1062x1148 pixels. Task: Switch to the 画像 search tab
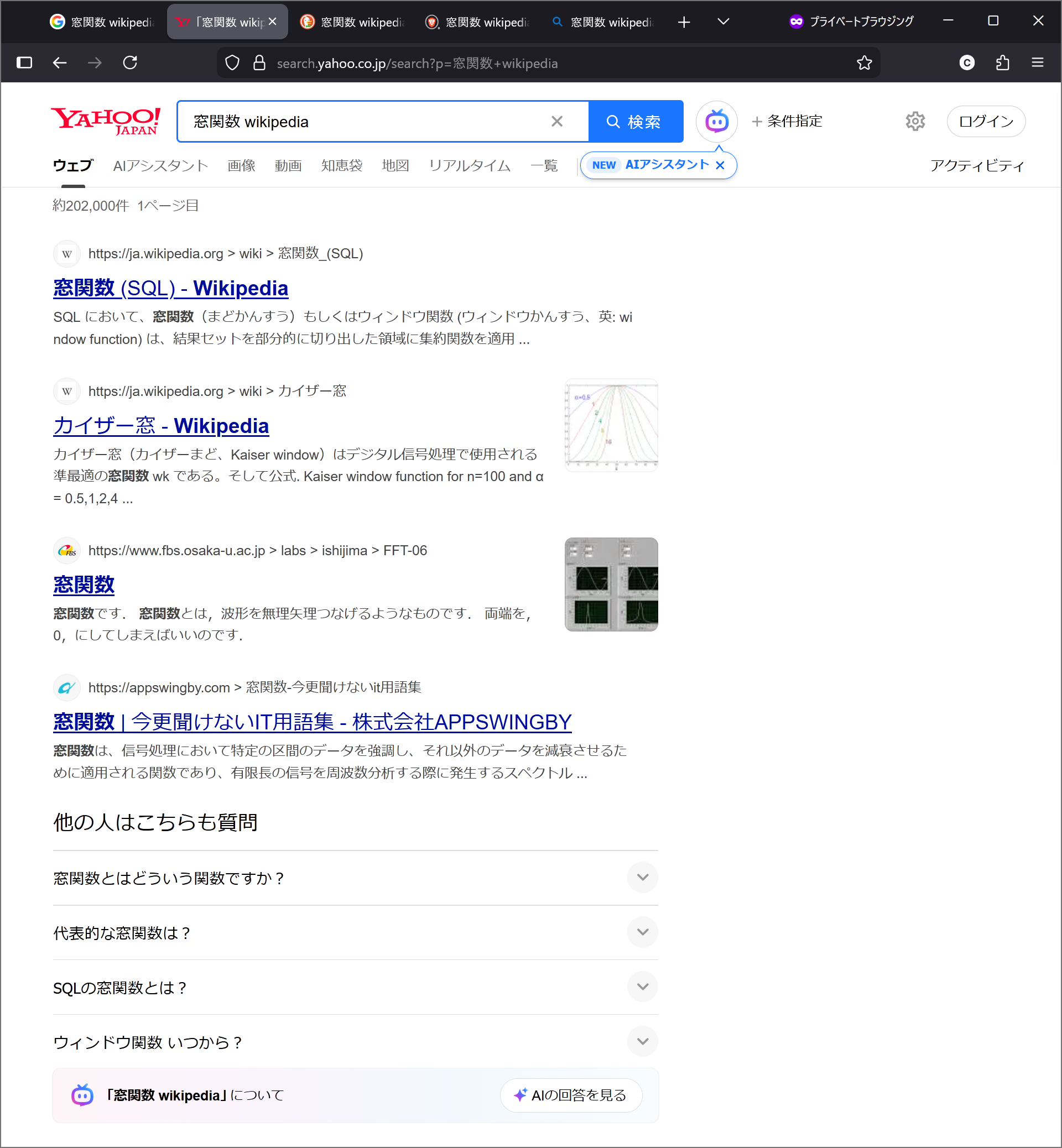tap(241, 166)
